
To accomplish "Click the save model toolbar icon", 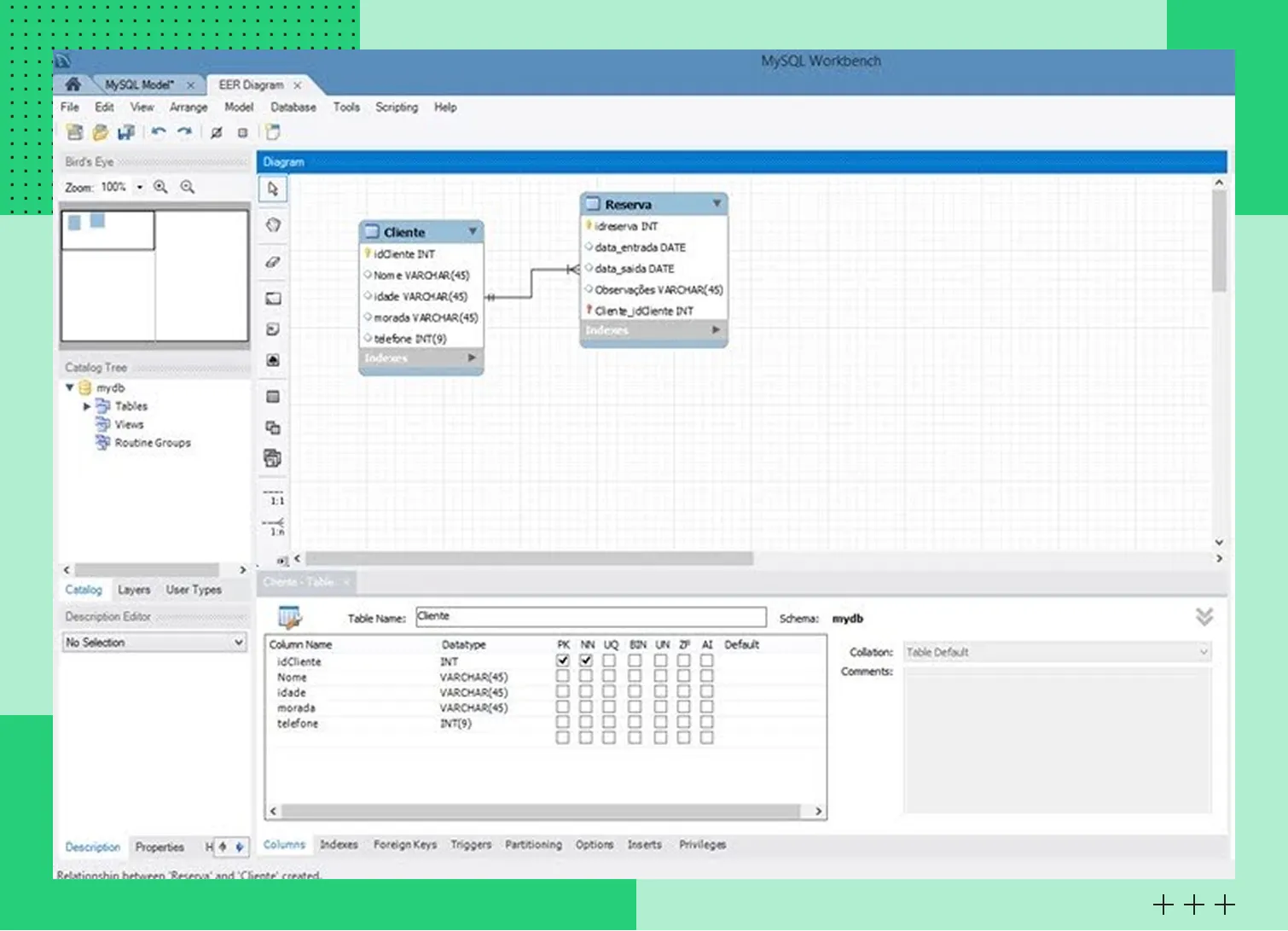I will [x=126, y=132].
